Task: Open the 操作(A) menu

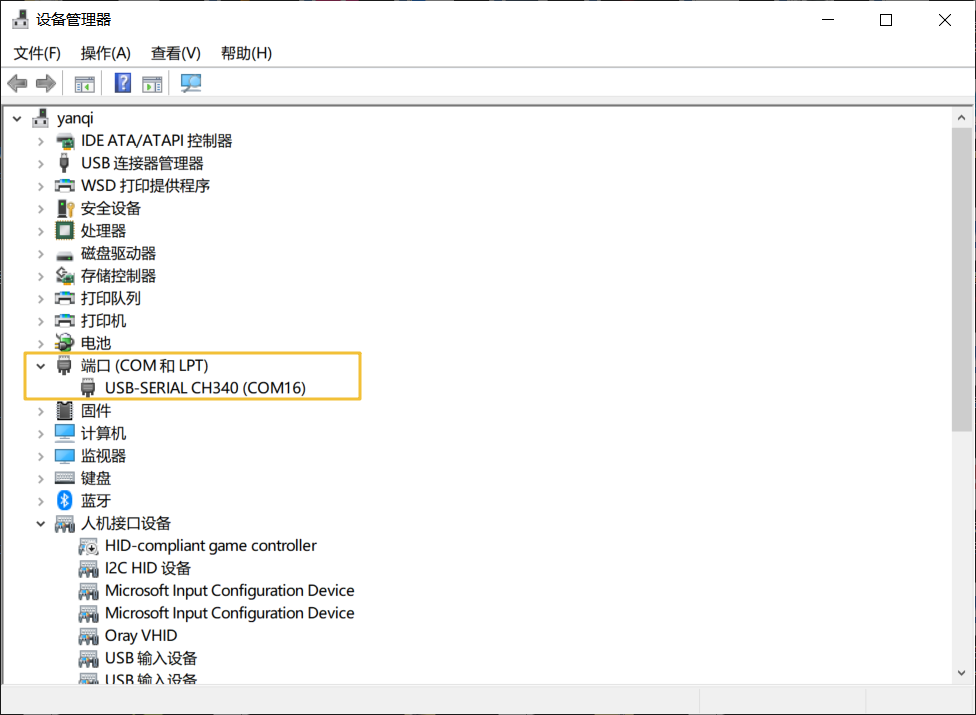Action: [105, 53]
